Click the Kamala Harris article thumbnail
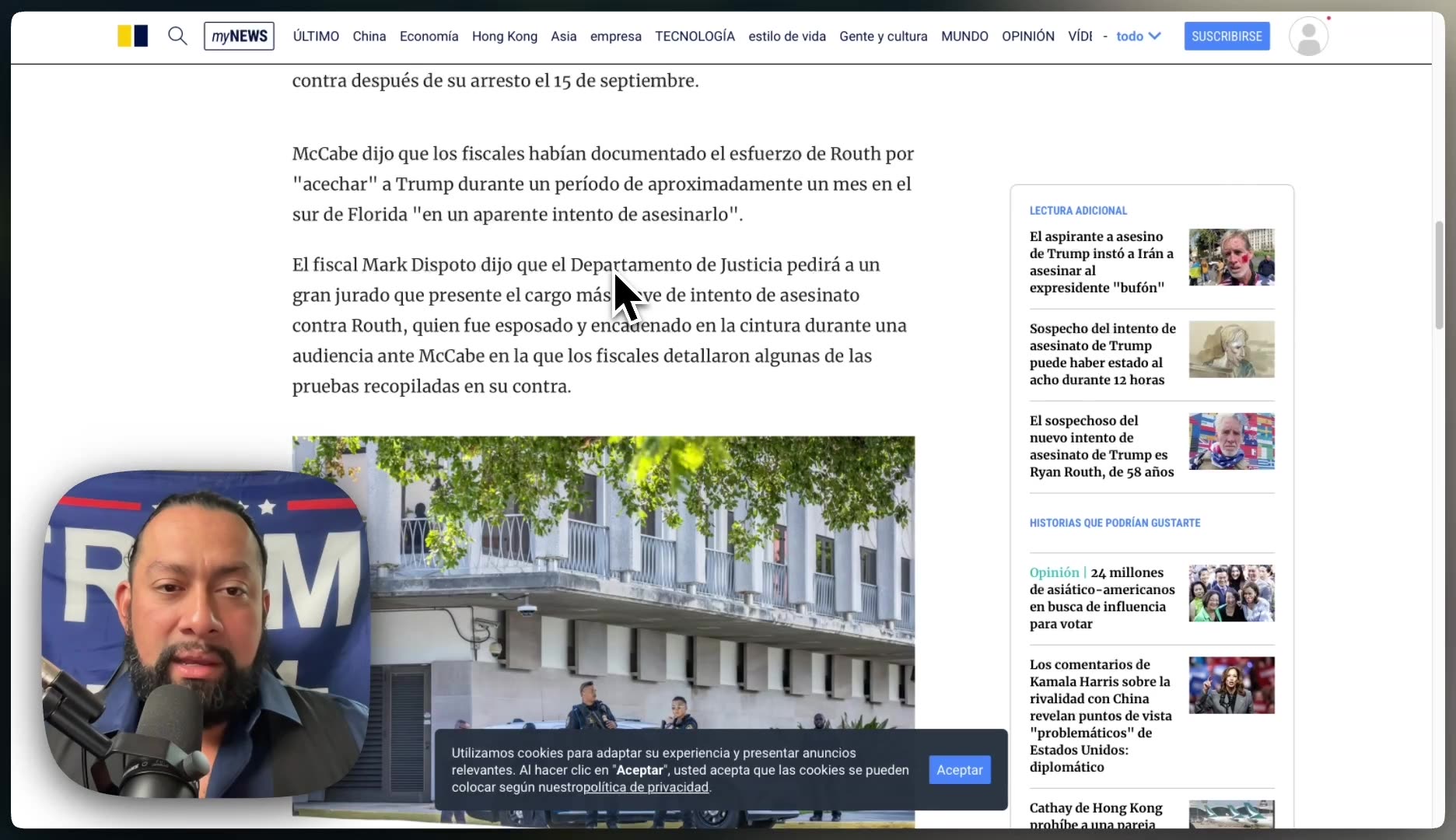Screen dimensions: 1456x840 click(x=1231, y=685)
